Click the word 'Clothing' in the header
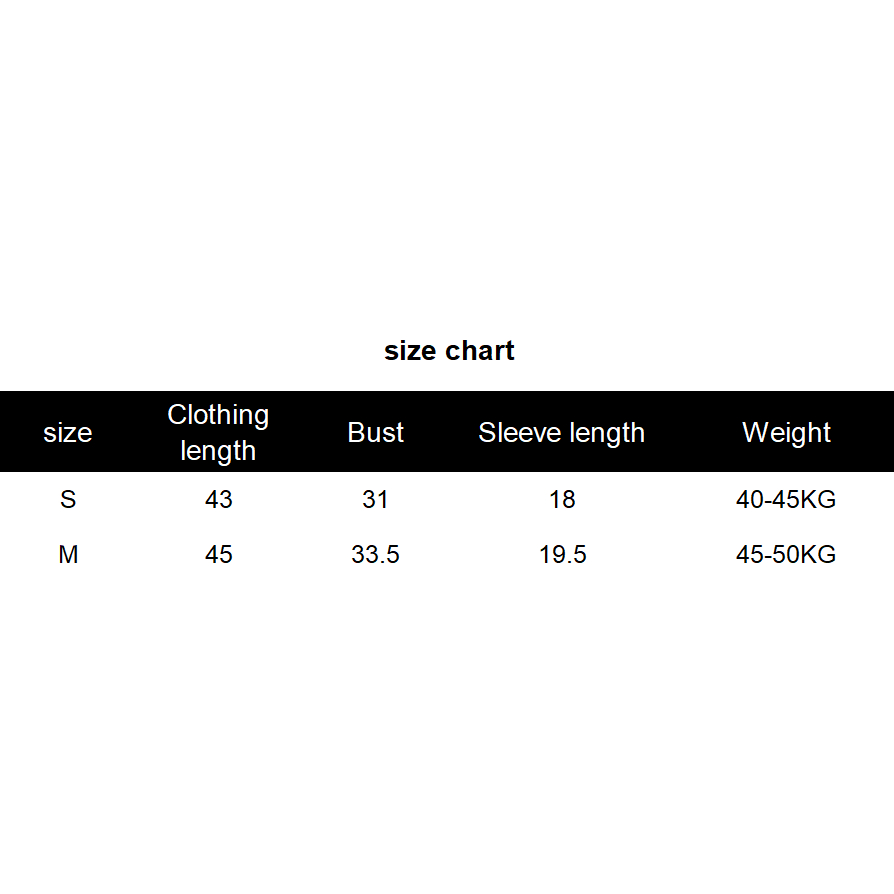The height and width of the screenshot is (894, 894). pos(218,415)
